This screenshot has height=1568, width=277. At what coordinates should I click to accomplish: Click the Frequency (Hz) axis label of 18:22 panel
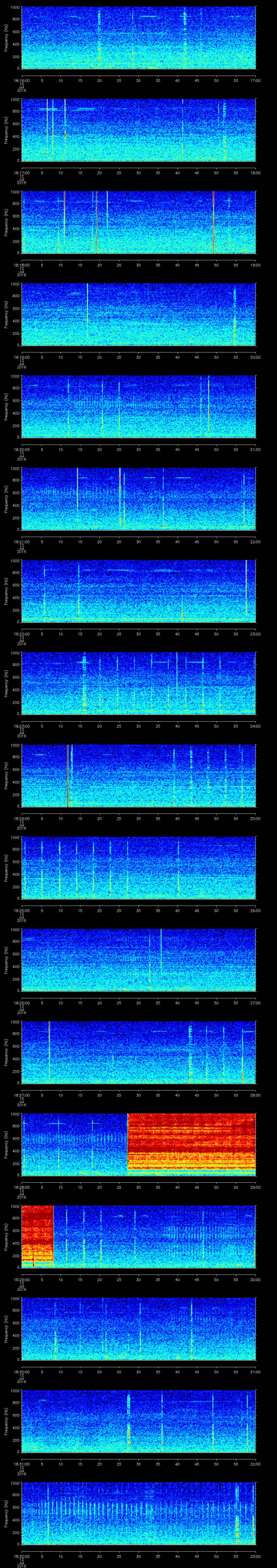click(6, 591)
